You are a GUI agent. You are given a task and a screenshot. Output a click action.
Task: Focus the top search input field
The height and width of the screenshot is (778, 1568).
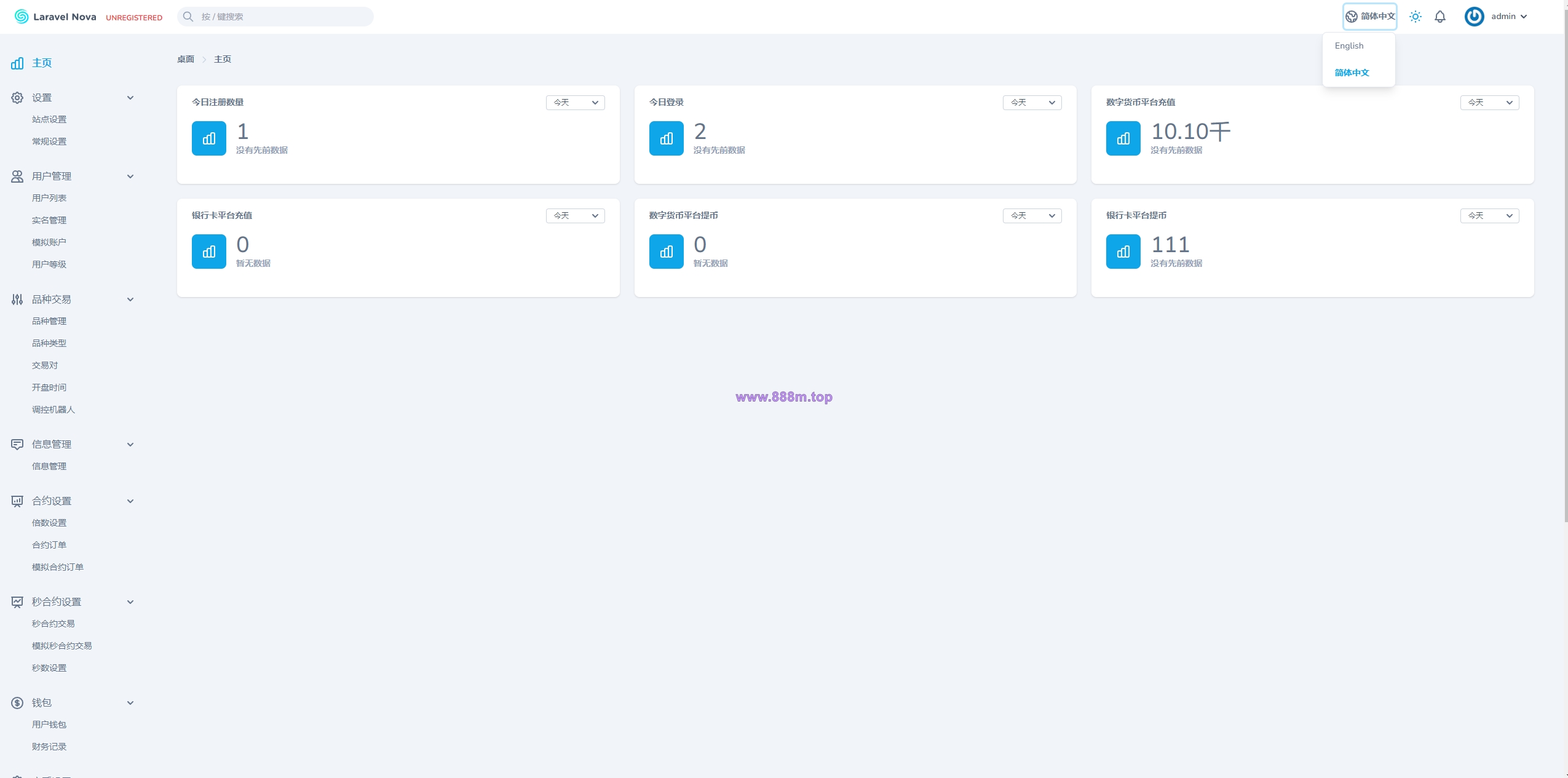click(275, 17)
